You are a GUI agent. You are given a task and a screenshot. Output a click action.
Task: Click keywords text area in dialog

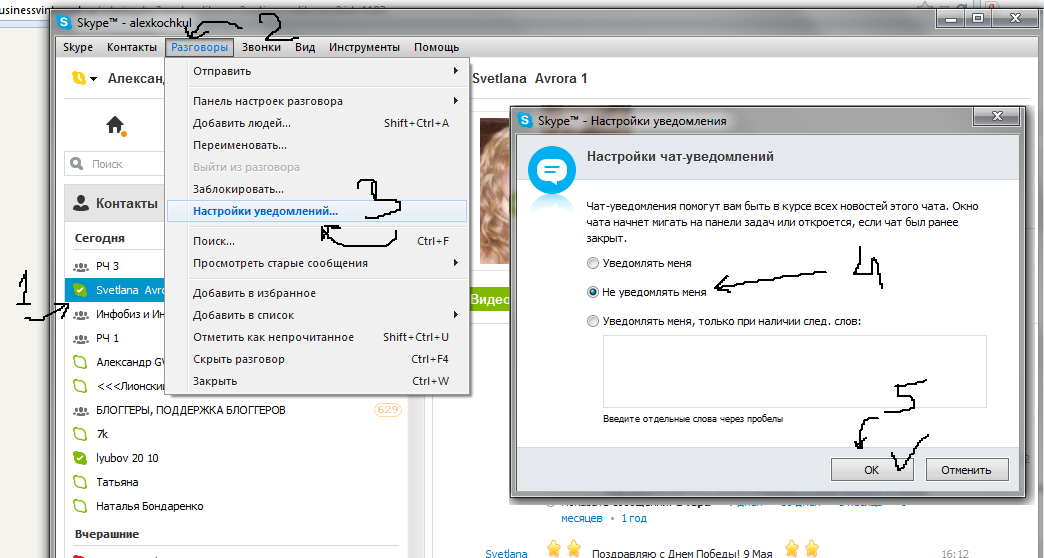click(x=794, y=371)
